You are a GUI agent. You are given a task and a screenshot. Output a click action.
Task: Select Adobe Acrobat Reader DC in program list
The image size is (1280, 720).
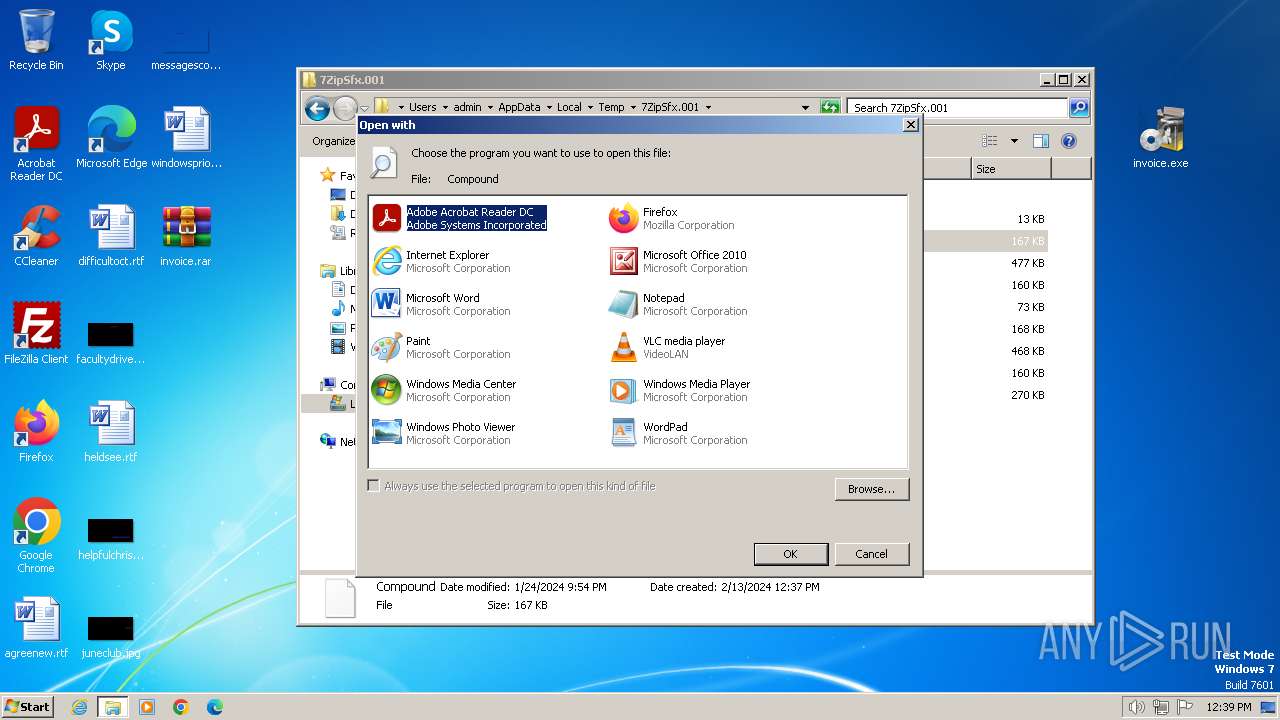[x=460, y=218]
